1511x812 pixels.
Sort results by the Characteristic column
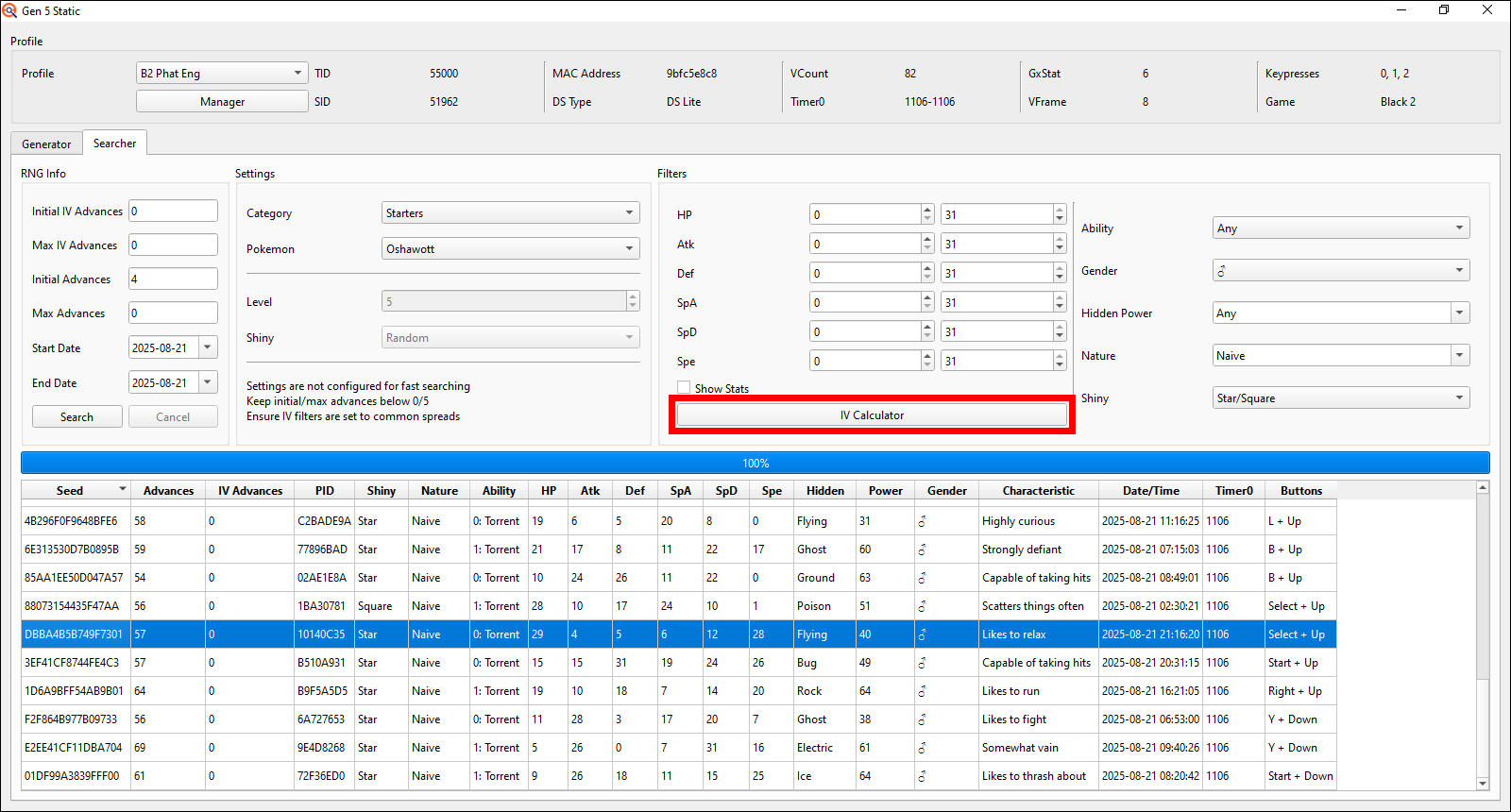(x=1038, y=491)
